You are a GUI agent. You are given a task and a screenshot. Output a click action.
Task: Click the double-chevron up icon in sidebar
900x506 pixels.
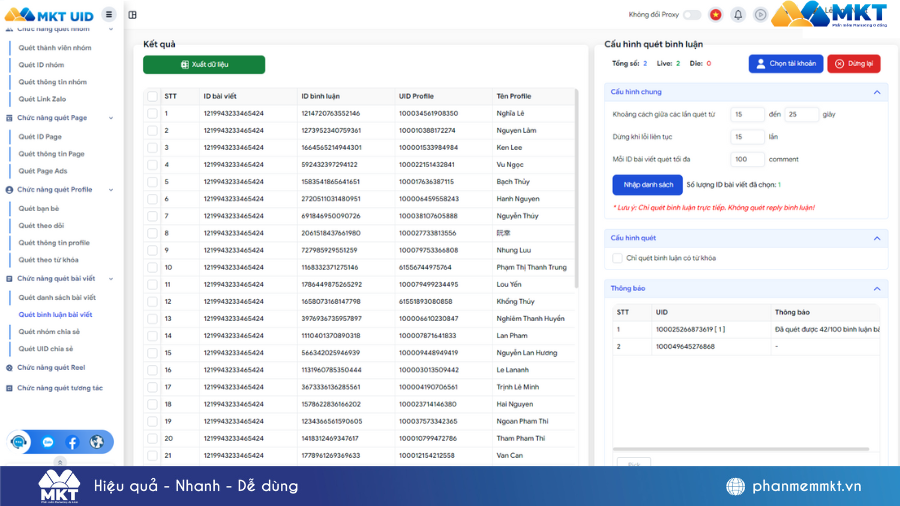coord(60,462)
